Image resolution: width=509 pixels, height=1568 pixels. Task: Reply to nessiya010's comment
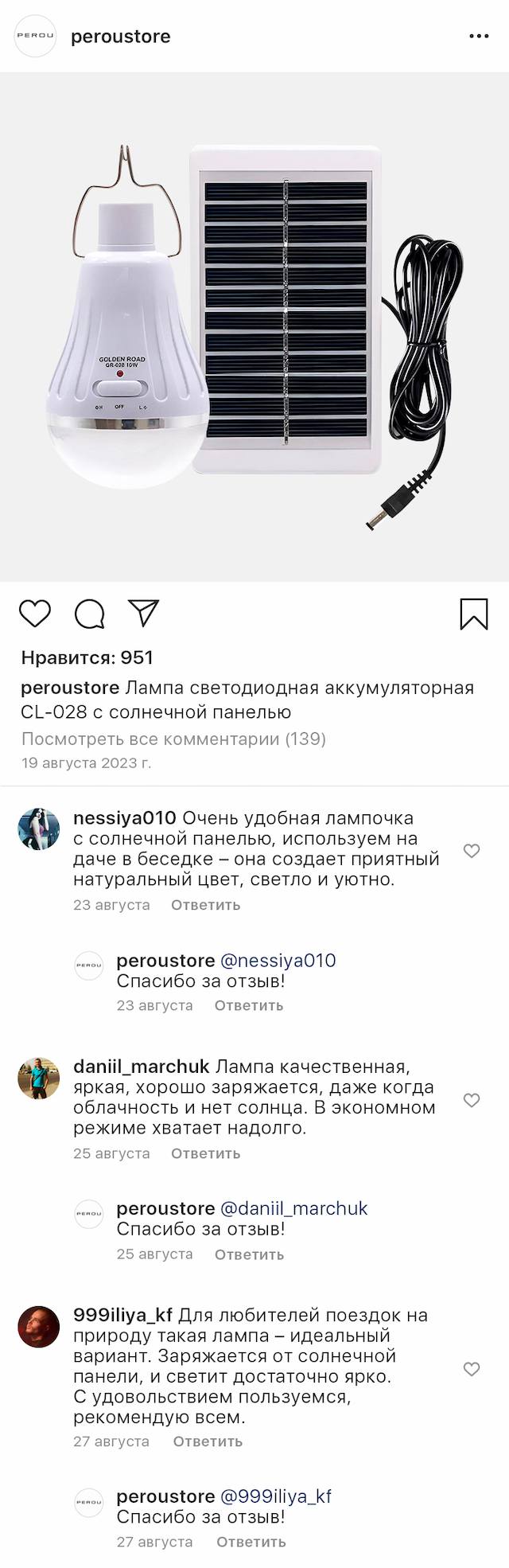click(x=205, y=905)
